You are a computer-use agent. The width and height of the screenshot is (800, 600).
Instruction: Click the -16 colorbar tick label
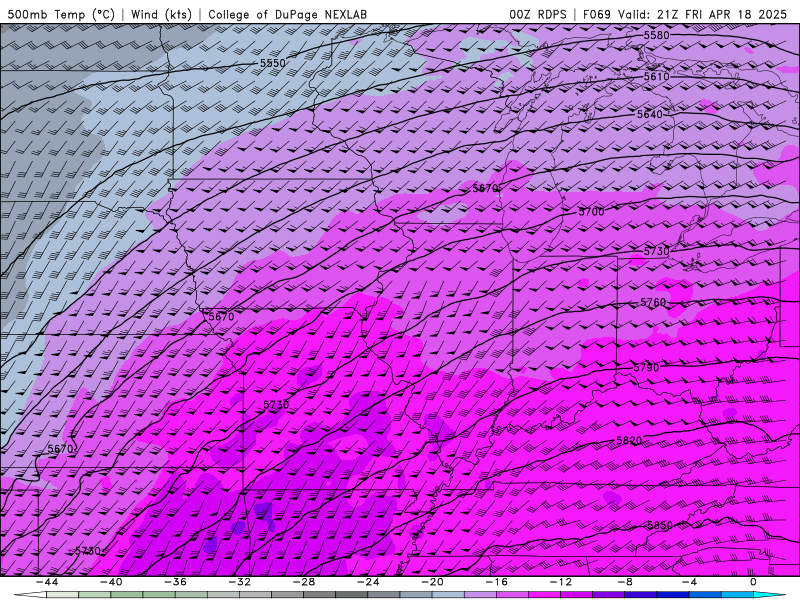point(496,582)
